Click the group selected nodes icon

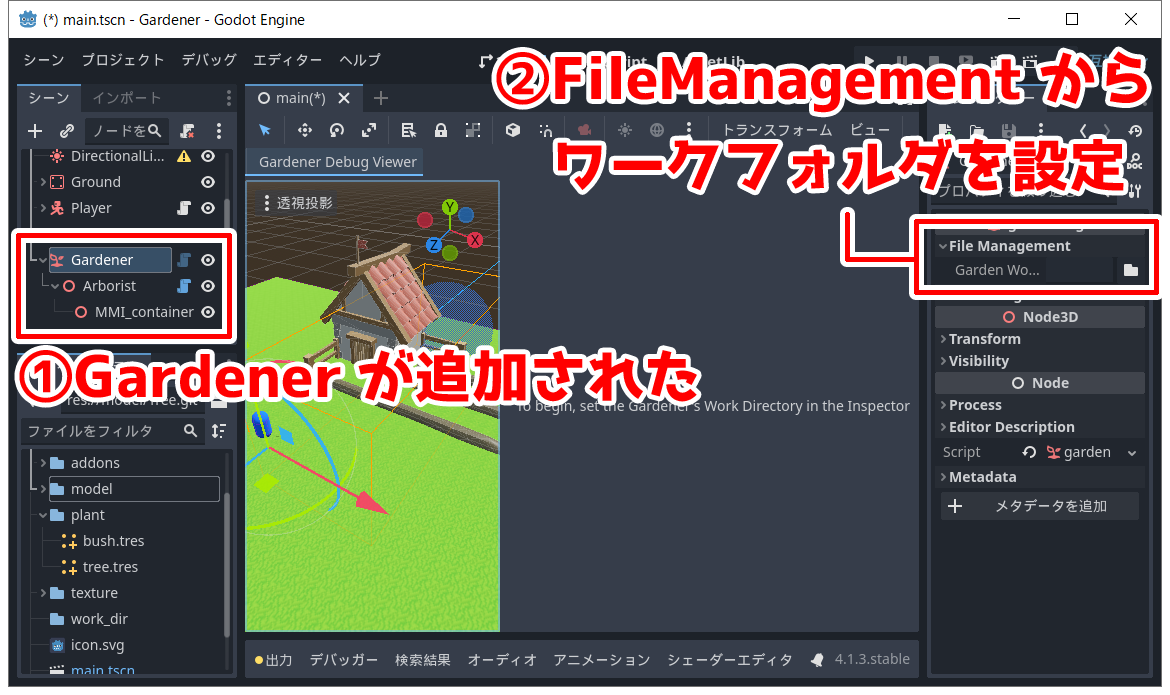pyautogui.click(x=473, y=131)
